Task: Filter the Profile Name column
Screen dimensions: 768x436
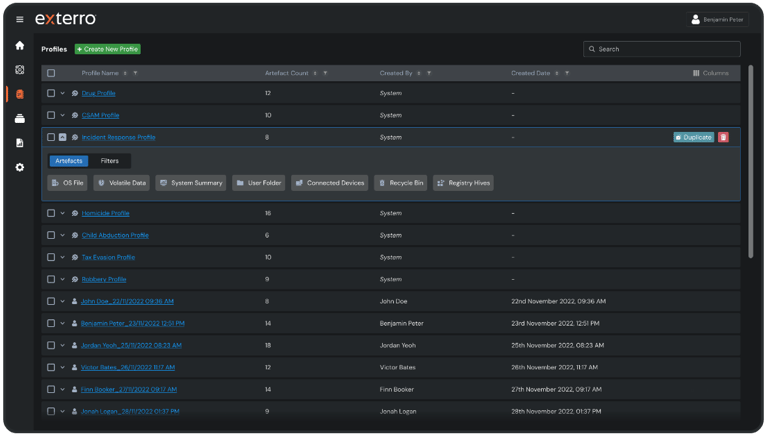Action: [x=135, y=73]
